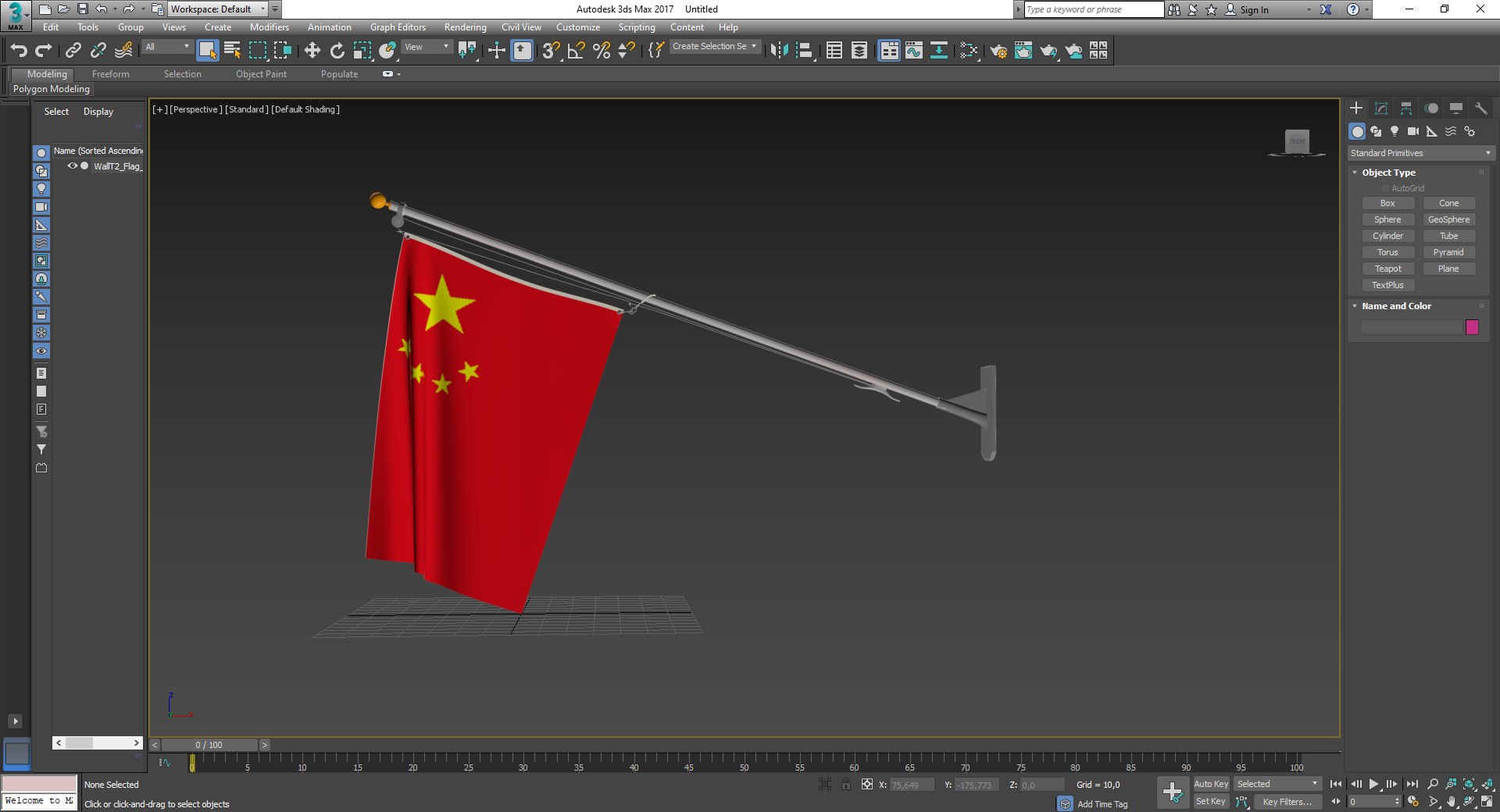This screenshot has width=1500, height=812.
Task: Activate the Select and Scale tool
Action: click(362, 50)
